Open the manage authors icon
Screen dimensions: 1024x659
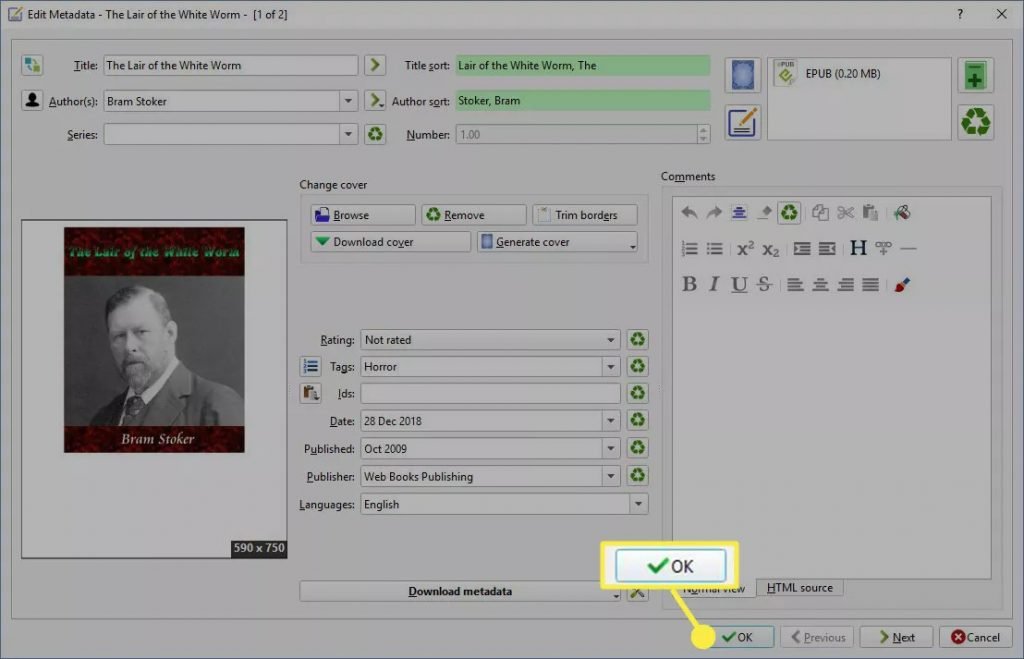32,100
